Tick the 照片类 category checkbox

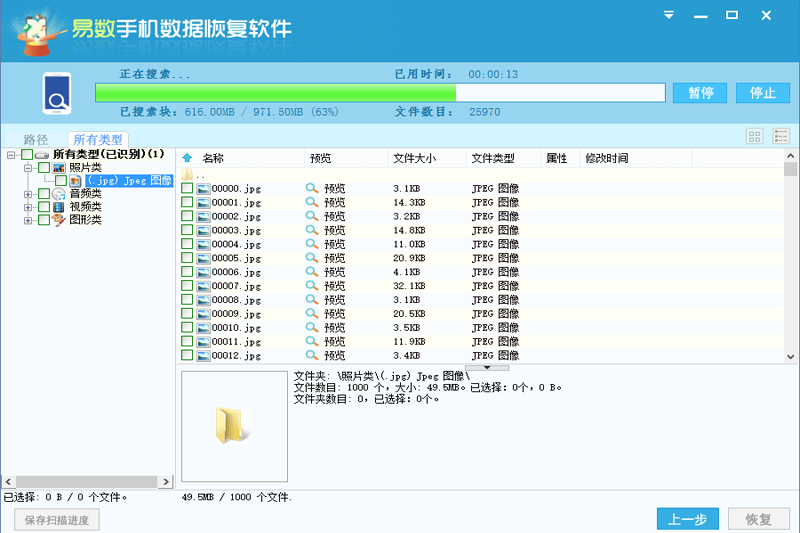click(x=44, y=168)
